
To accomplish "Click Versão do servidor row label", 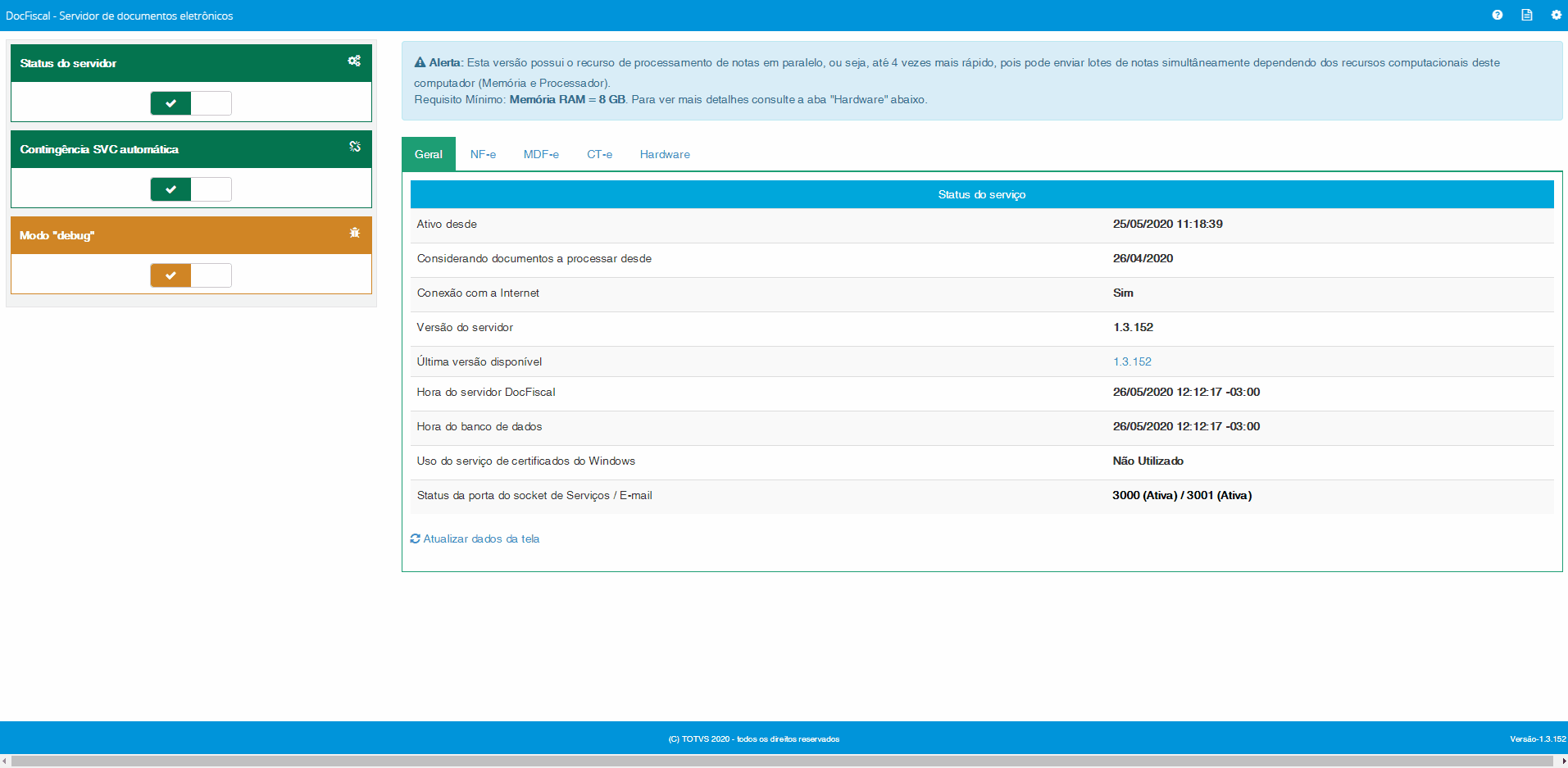I will [465, 327].
